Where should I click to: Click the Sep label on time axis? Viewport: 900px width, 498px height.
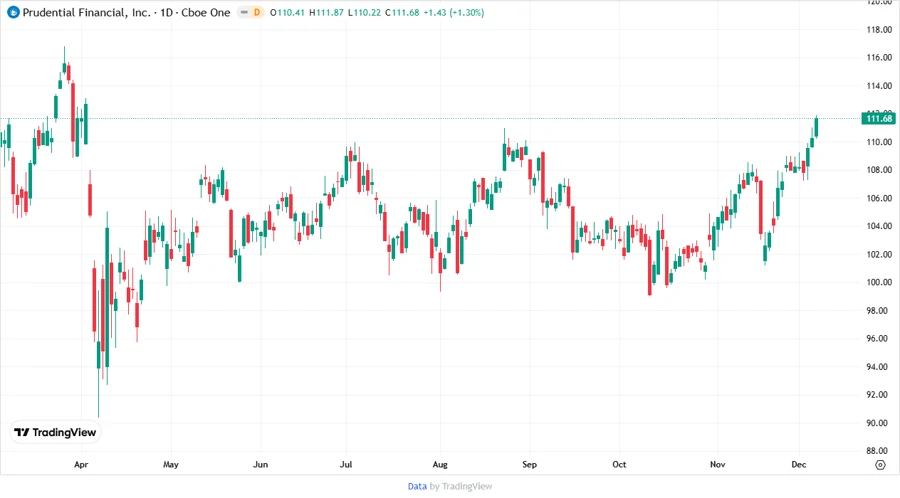(529, 464)
